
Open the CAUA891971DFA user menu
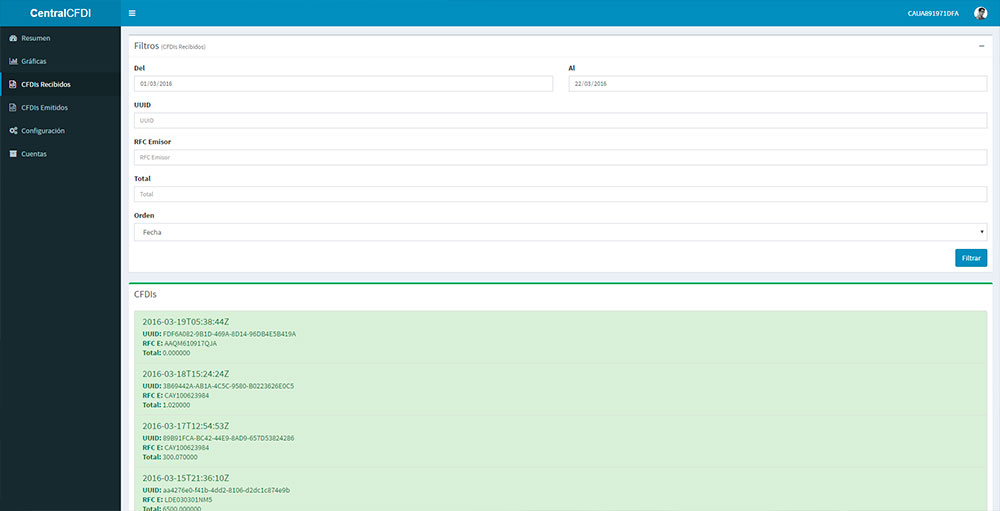pos(932,13)
